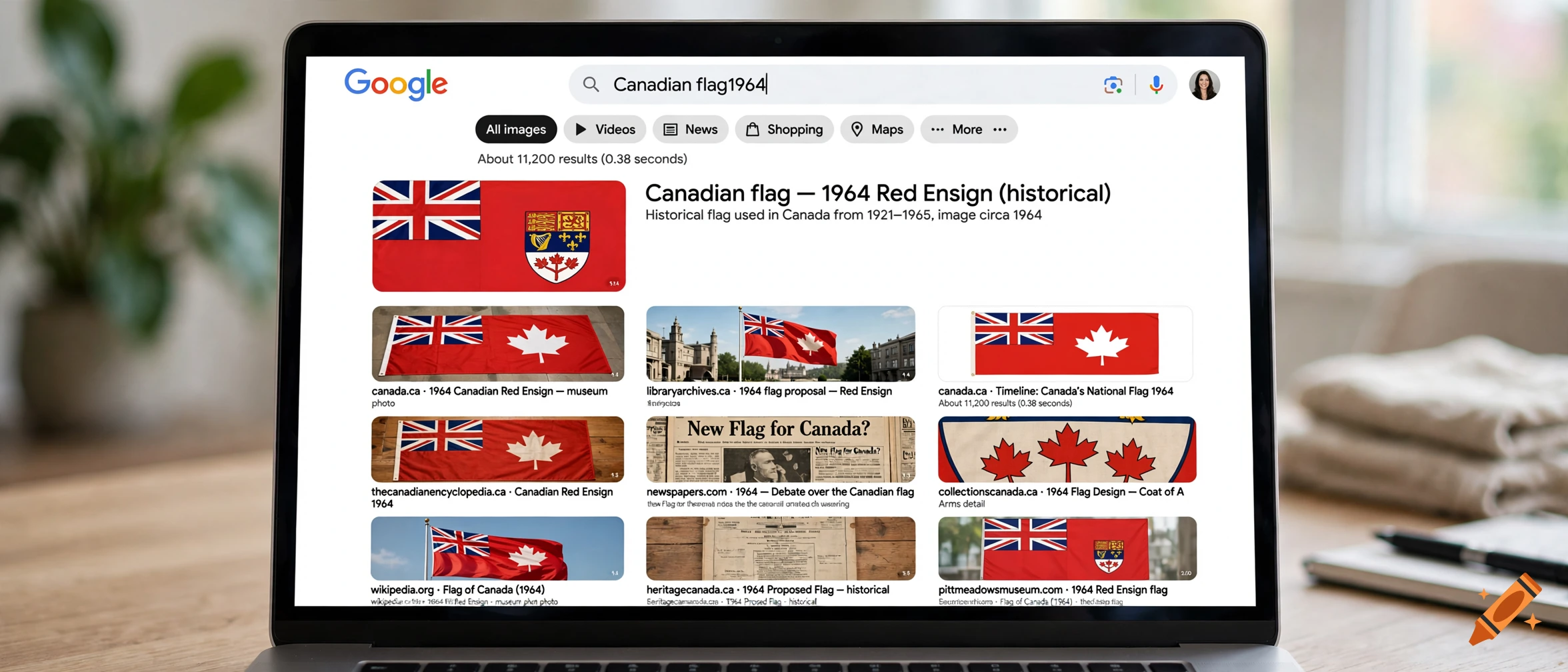
Task: Open the Canadian flag — 1964 Red Ensign heading
Action: [878, 193]
